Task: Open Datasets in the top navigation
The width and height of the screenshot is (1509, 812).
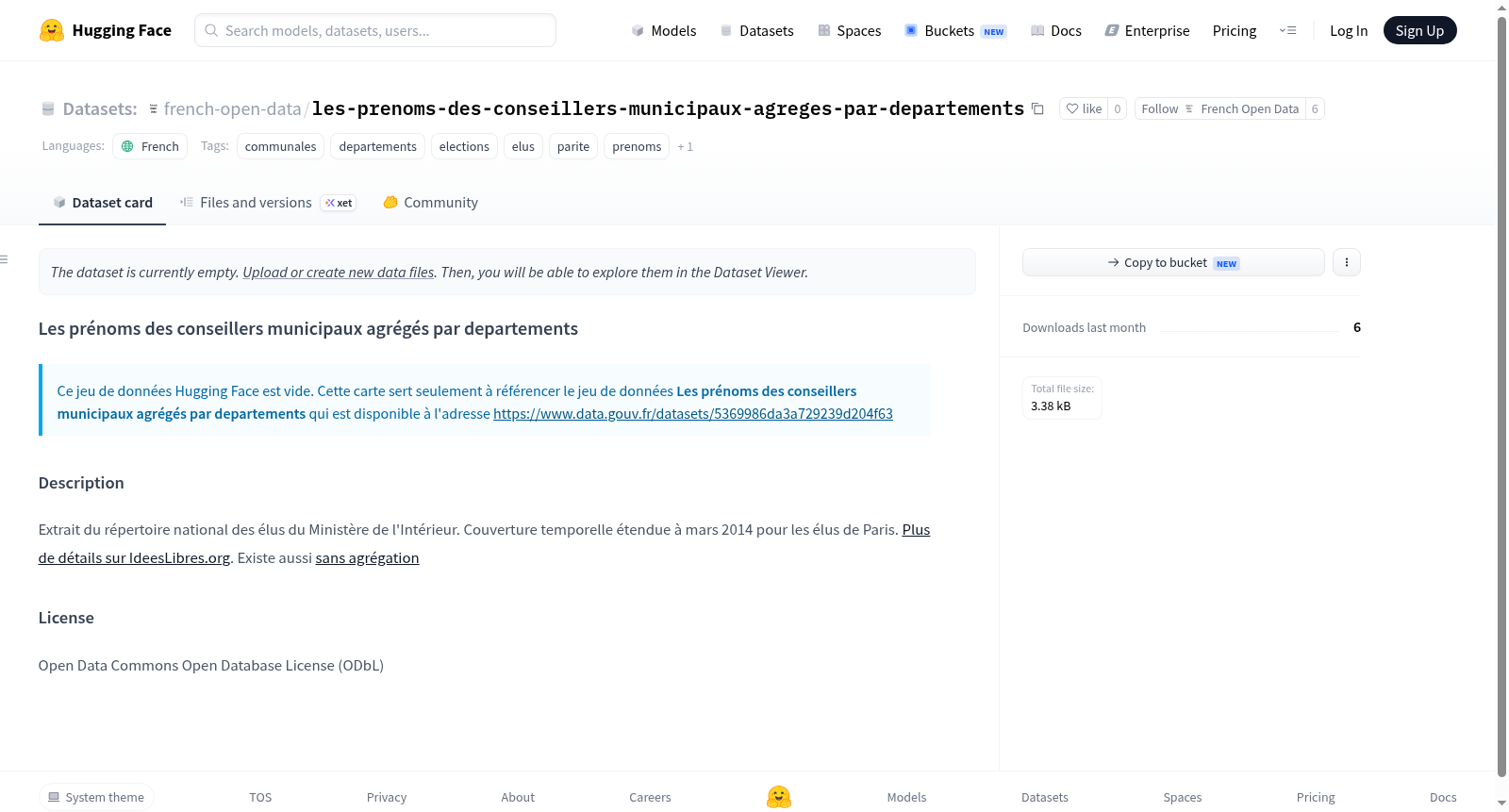Action: point(756,30)
